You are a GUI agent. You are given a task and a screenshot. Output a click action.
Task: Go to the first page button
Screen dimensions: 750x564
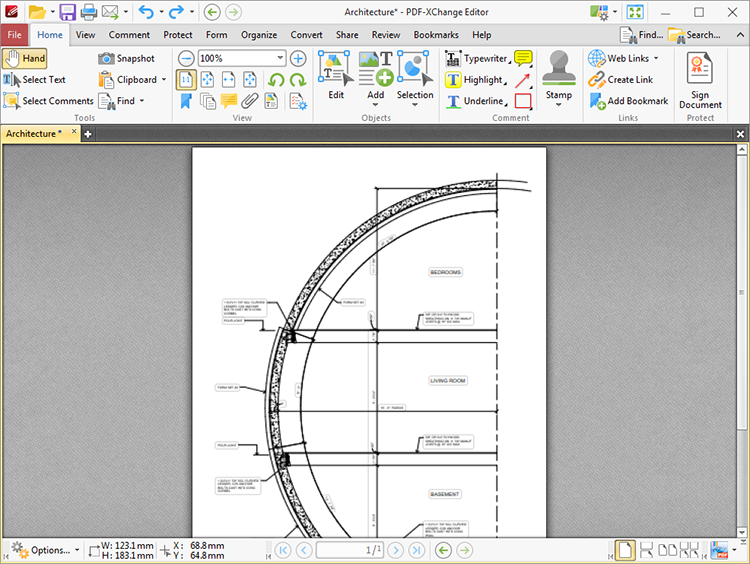coord(283,550)
